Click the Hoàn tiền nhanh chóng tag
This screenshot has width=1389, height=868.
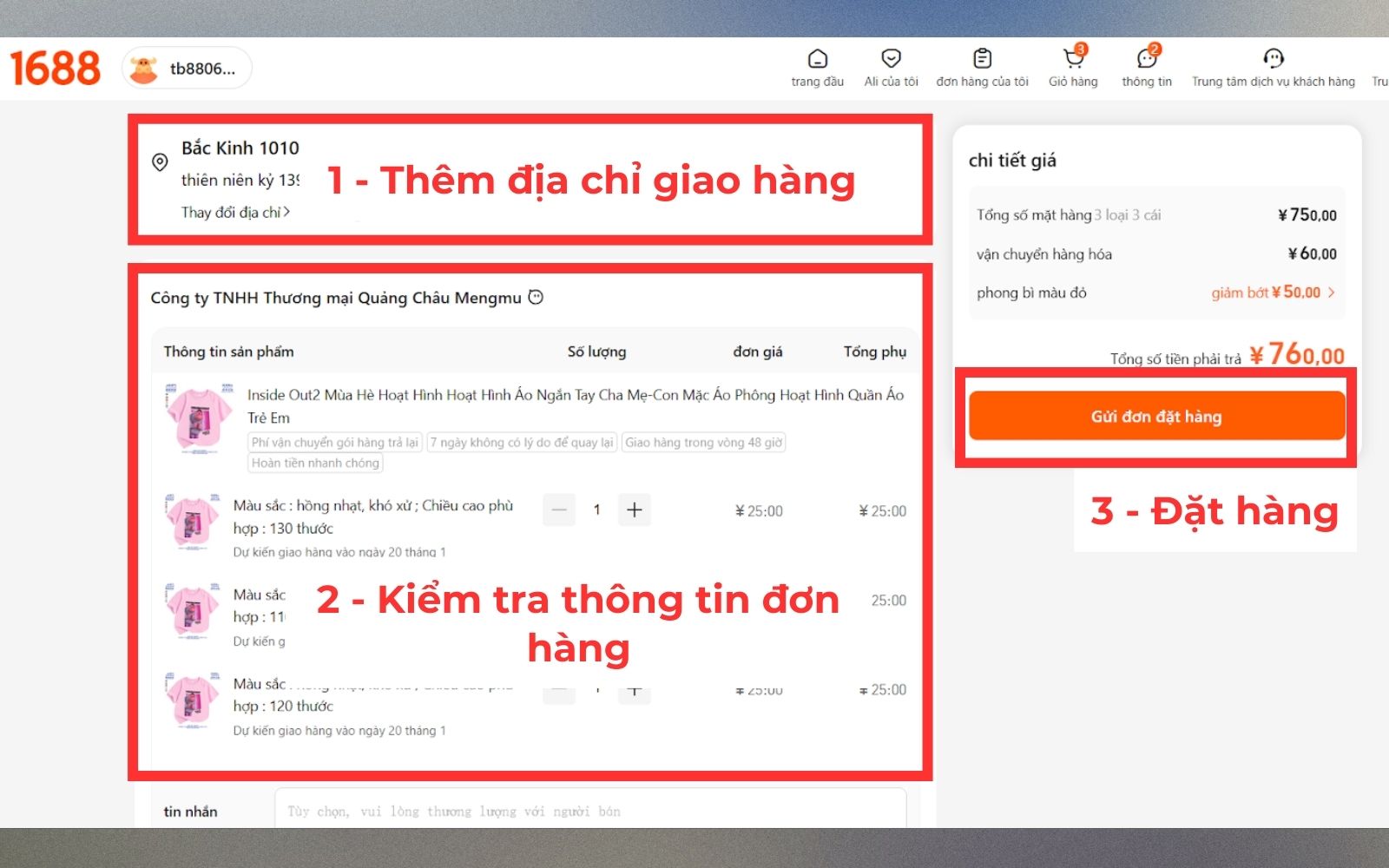(315, 463)
